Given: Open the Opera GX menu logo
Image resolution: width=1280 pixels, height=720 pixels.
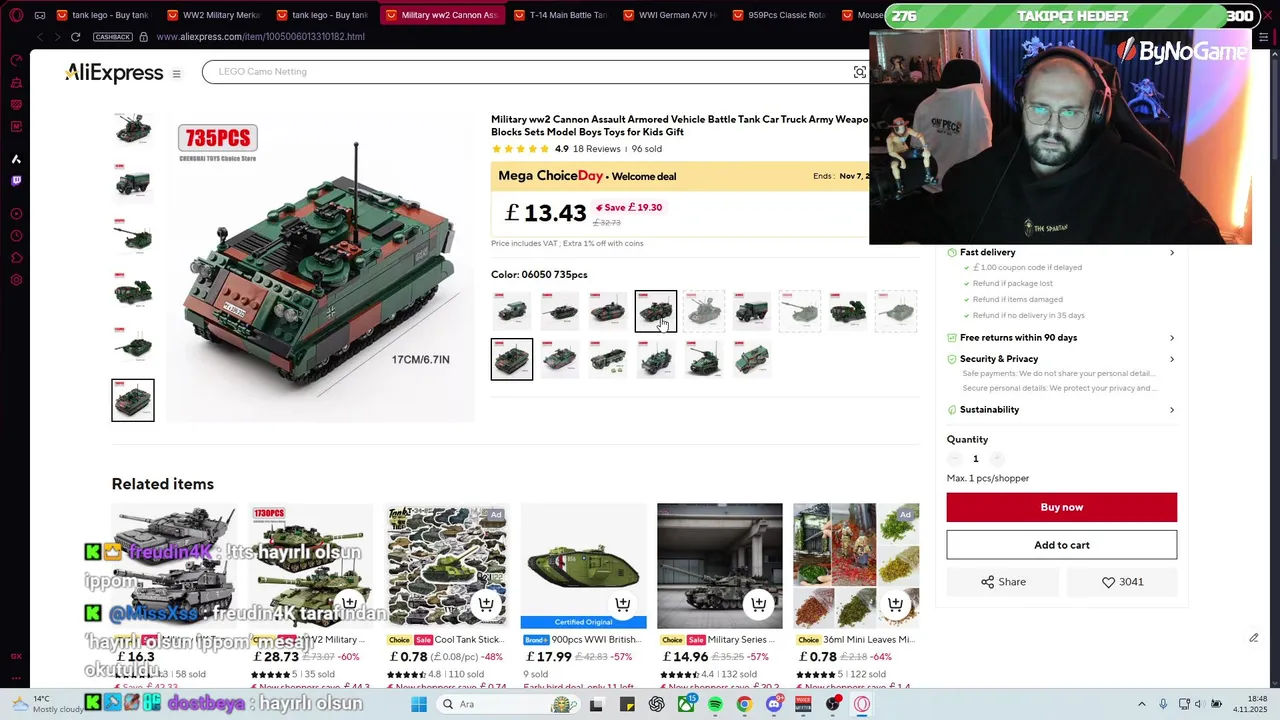Looking at the screenshot, I should coord(16,15).
